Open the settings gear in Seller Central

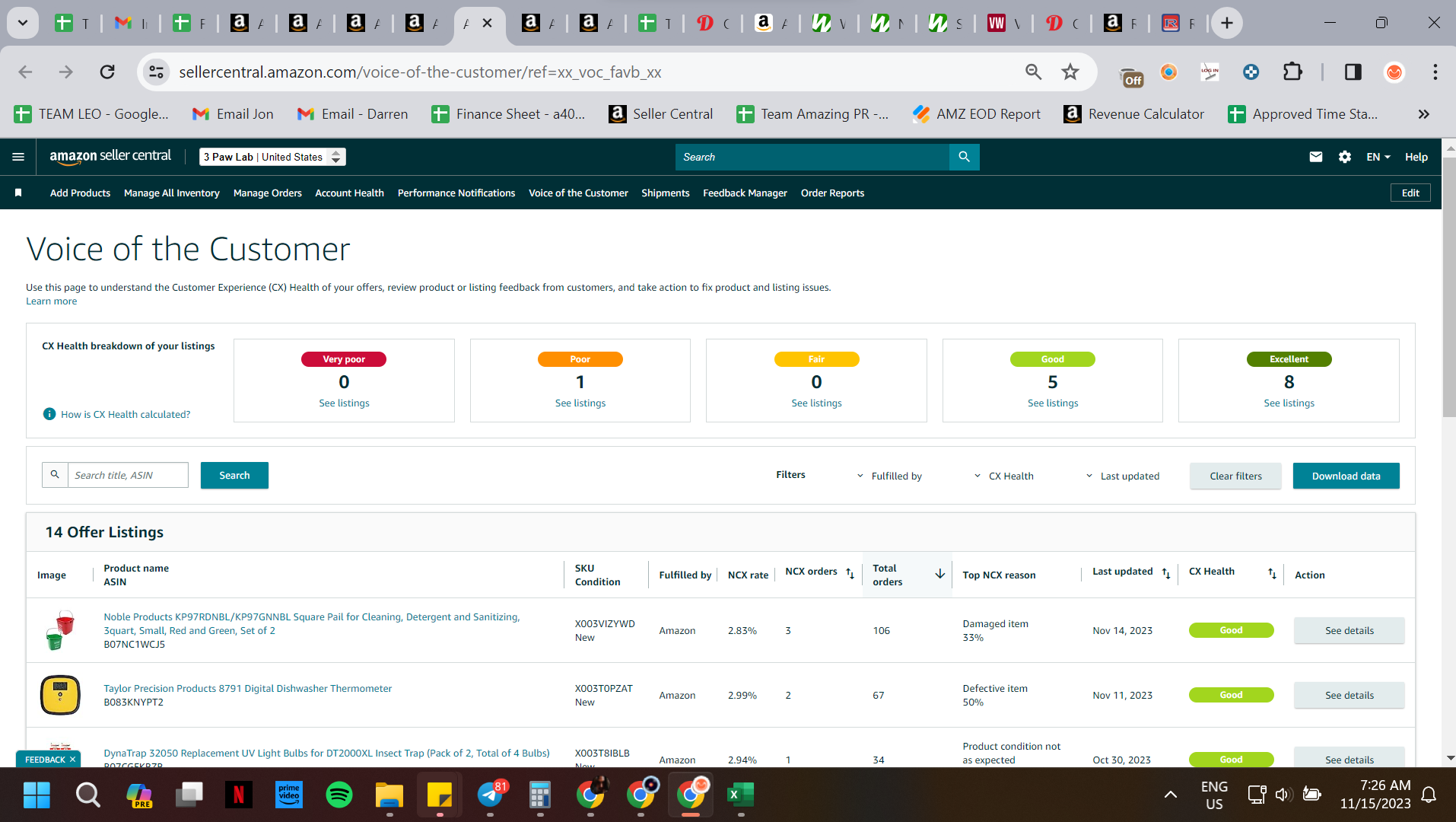pyautogui.click(x=1345, y=157)
